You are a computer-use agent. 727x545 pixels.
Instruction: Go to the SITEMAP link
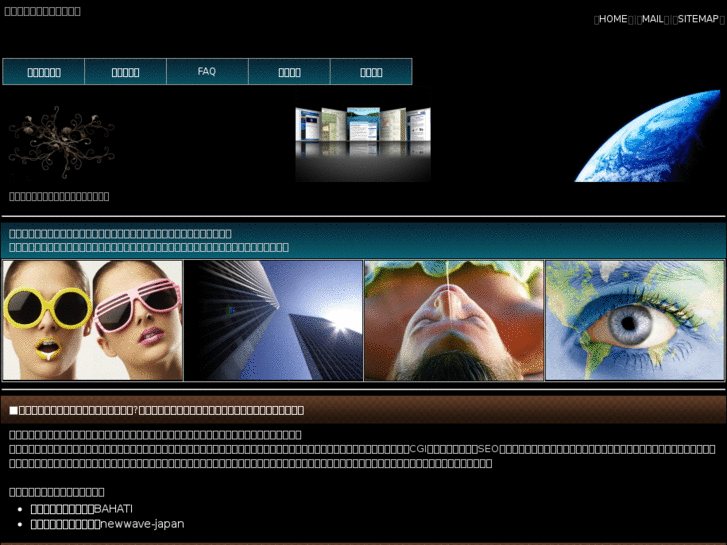pyautogui.click(x=697, y=19)
